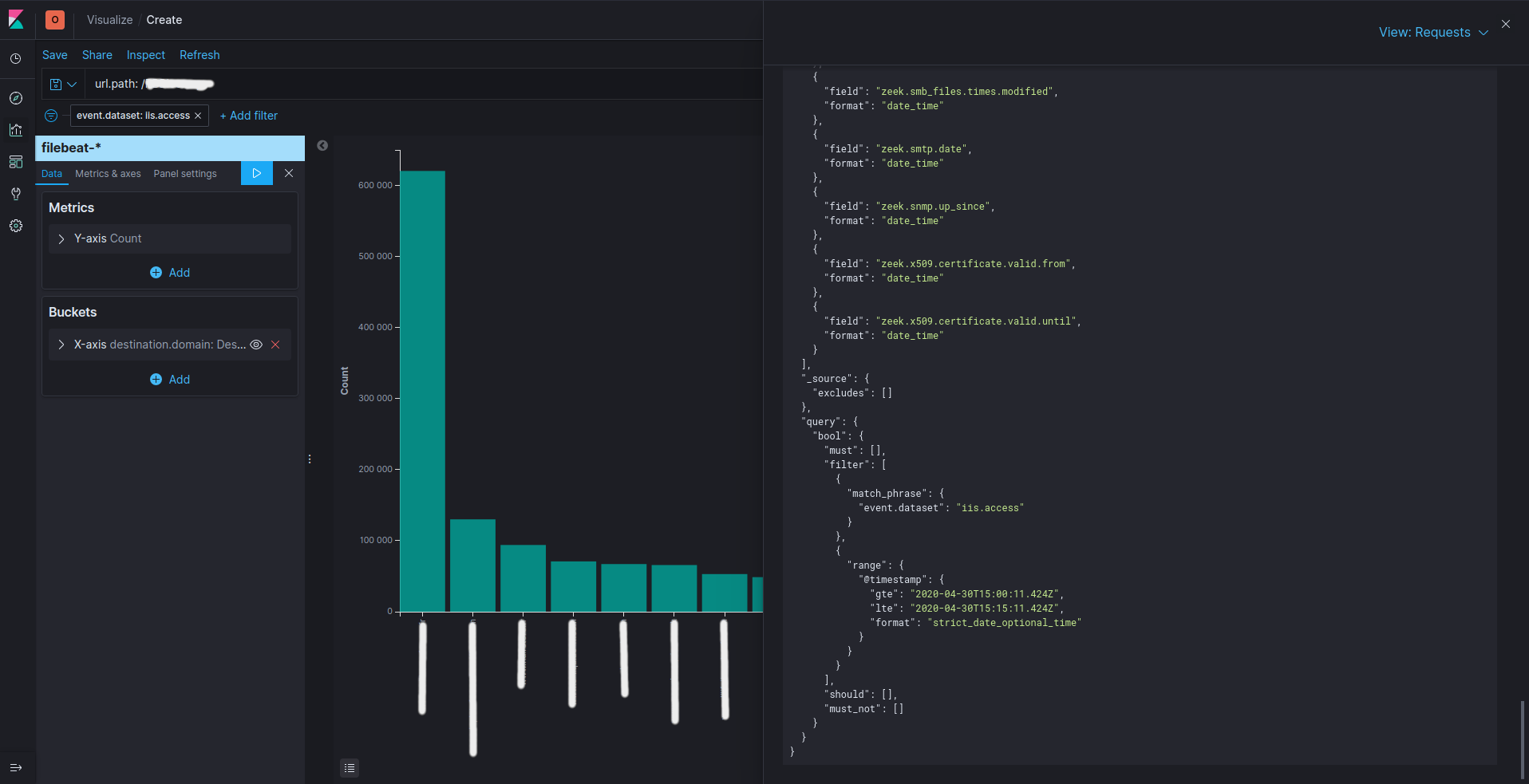Click the url.path query input
This screenshot has width=1529, height=784.
[x=423, y=84]
